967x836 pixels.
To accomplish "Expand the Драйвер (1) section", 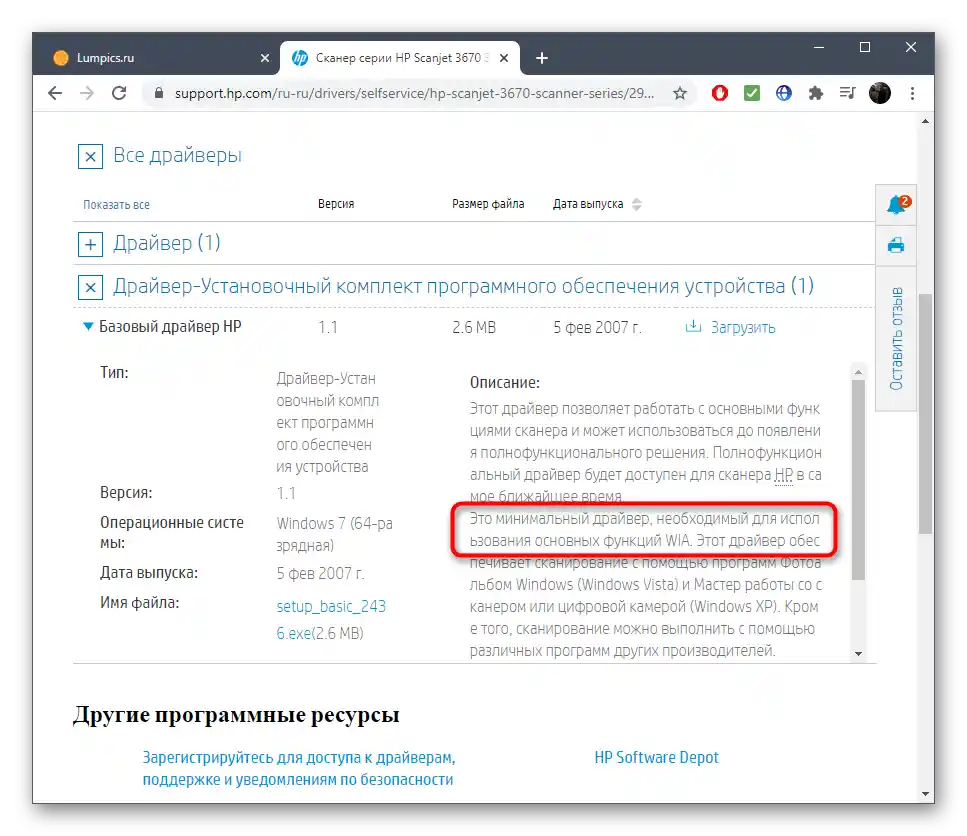I will [90, 245].
